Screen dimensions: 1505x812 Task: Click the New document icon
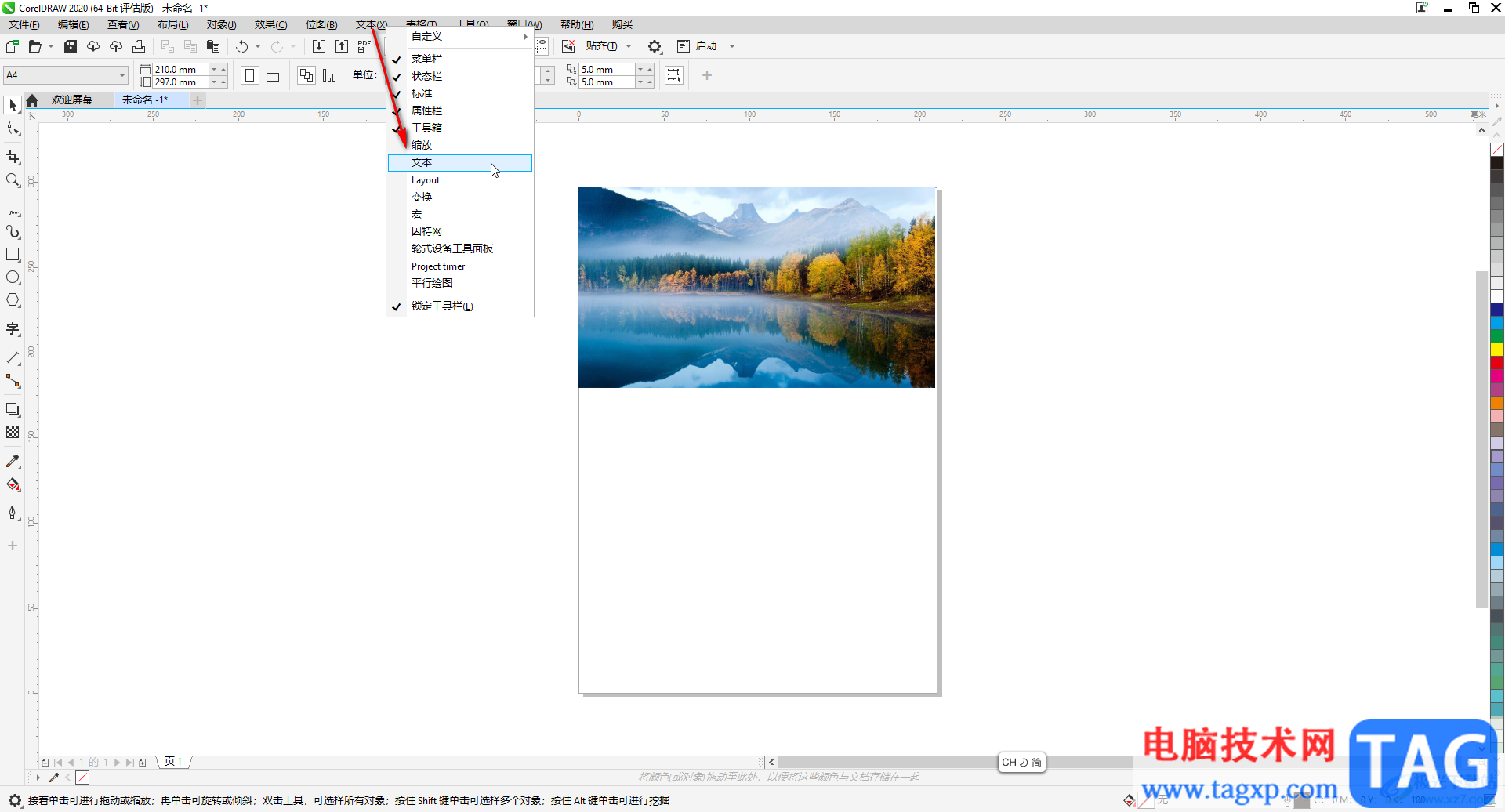click(13, 46)
